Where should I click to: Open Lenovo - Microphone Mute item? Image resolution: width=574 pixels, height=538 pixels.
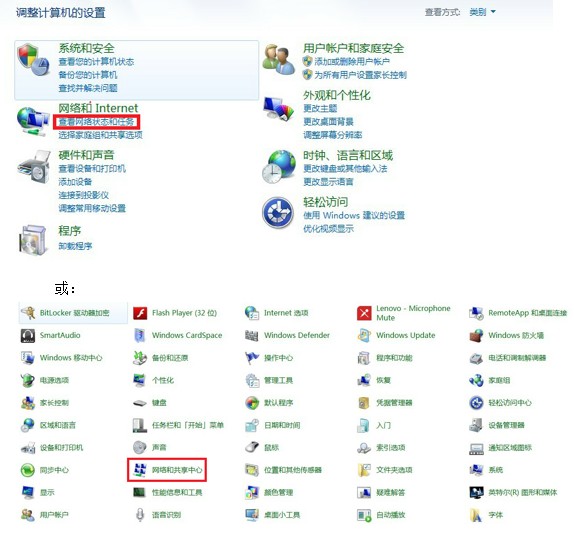[404, 313]
